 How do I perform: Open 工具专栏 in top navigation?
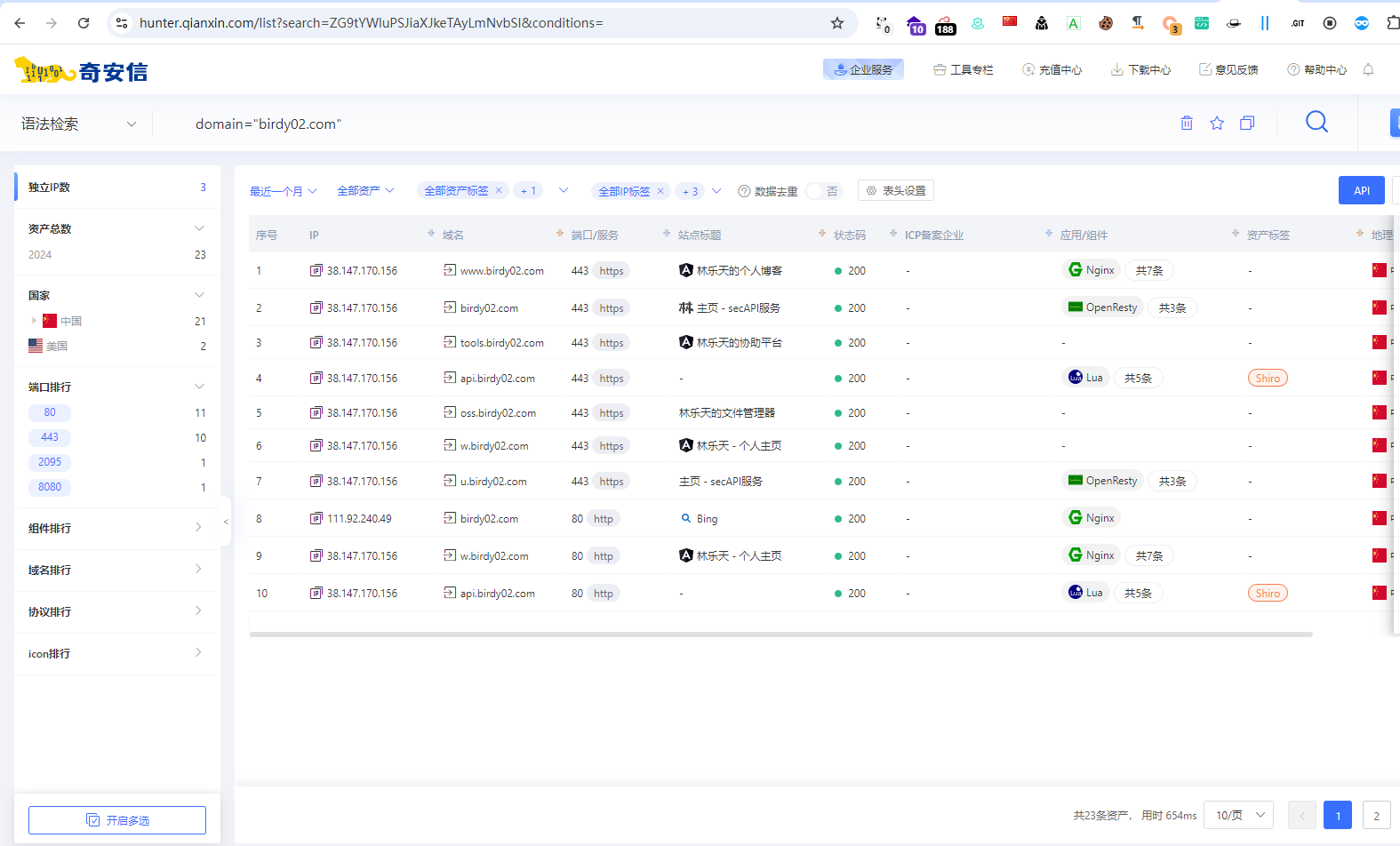pyautogui.click(x=963, y=69)
